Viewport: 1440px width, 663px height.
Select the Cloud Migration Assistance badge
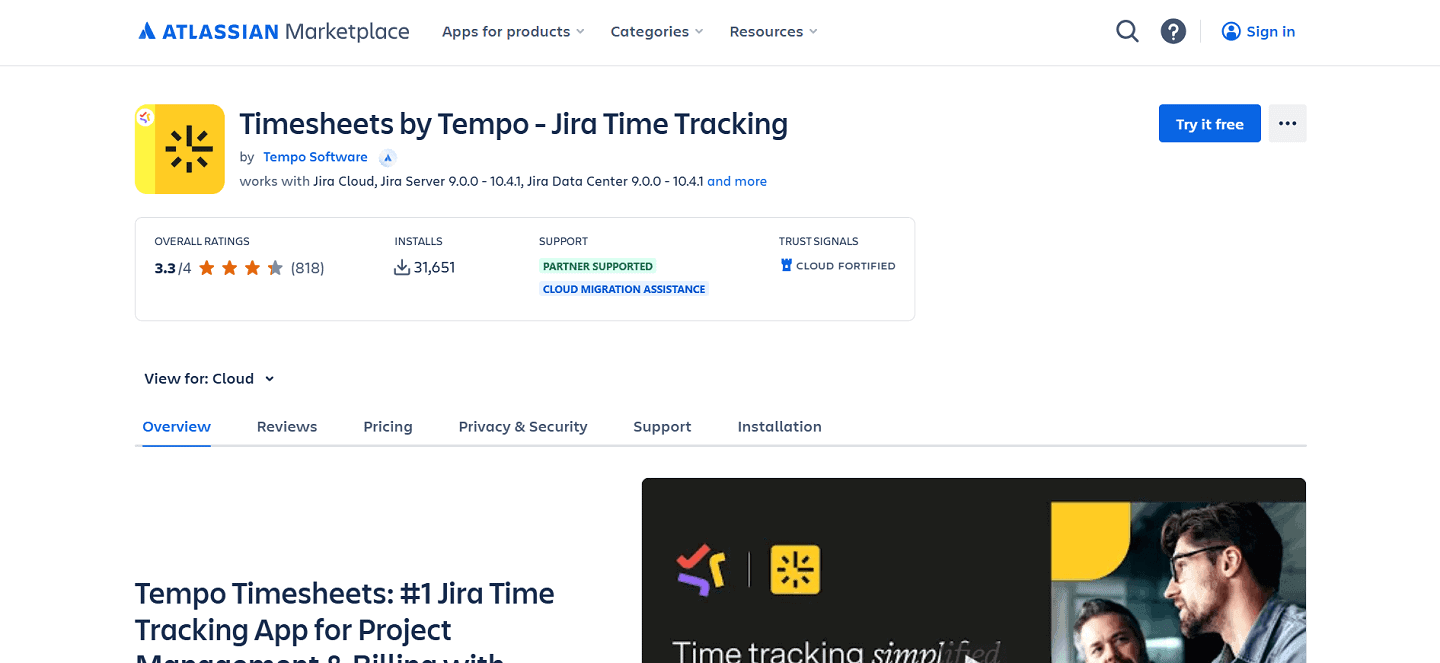(x=623, y=288)
